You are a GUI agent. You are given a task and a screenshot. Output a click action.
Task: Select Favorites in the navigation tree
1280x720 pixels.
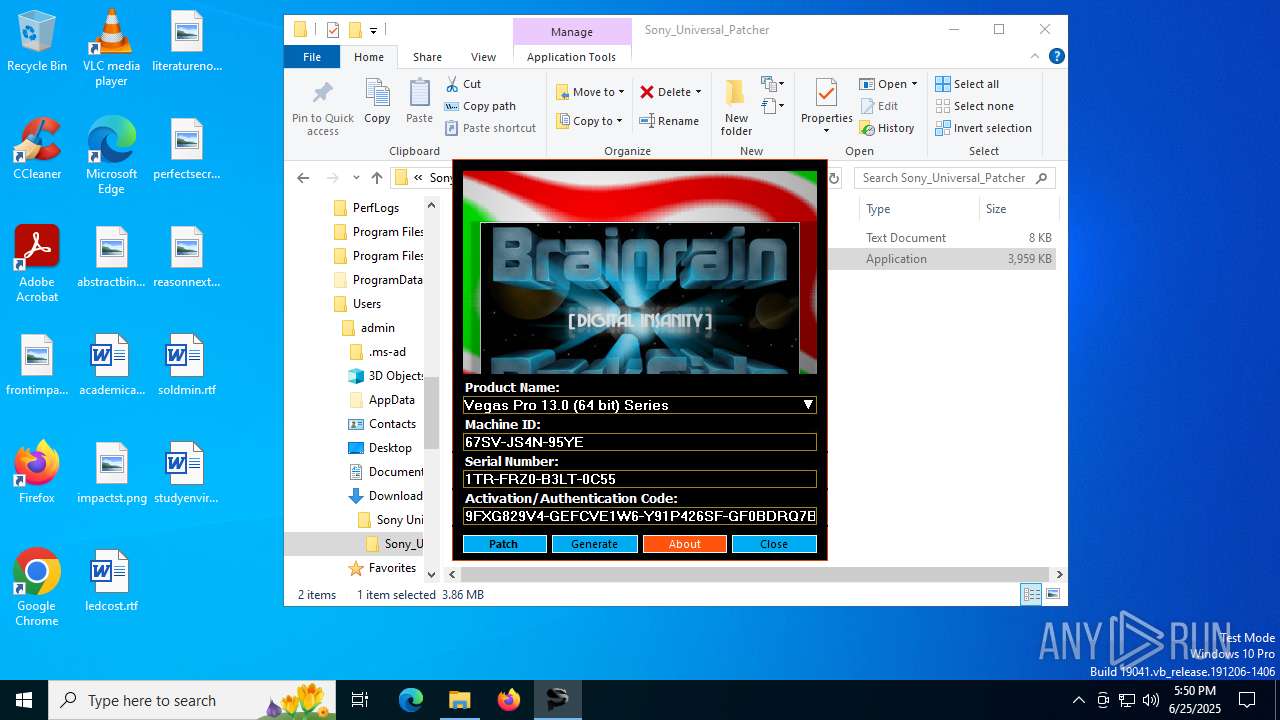pyautogui.click(x=382, y=568)
